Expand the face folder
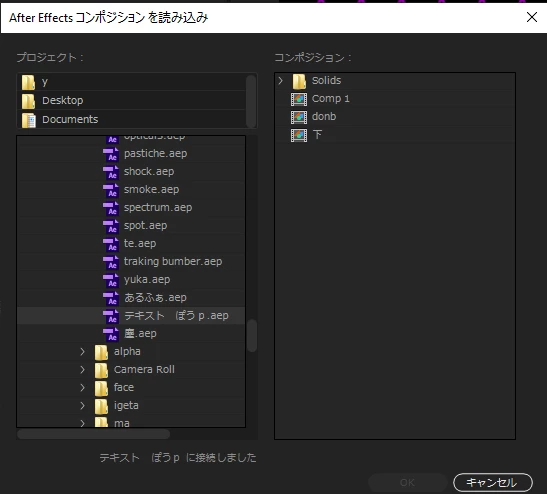Screen dimensions: 547x494 (x=82, y=388)
